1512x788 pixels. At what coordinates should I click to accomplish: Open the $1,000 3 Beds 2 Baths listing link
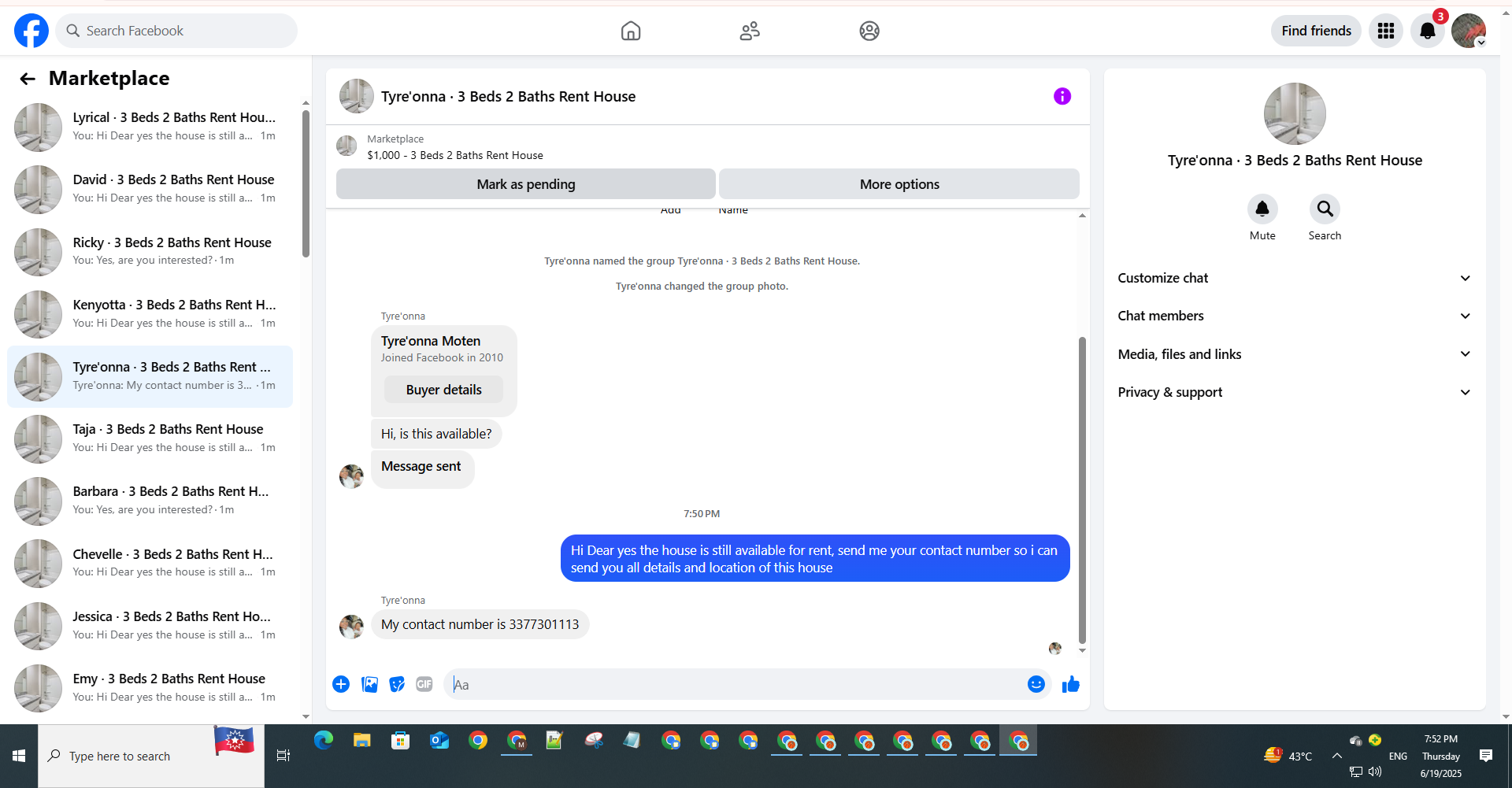coord(455,155)
